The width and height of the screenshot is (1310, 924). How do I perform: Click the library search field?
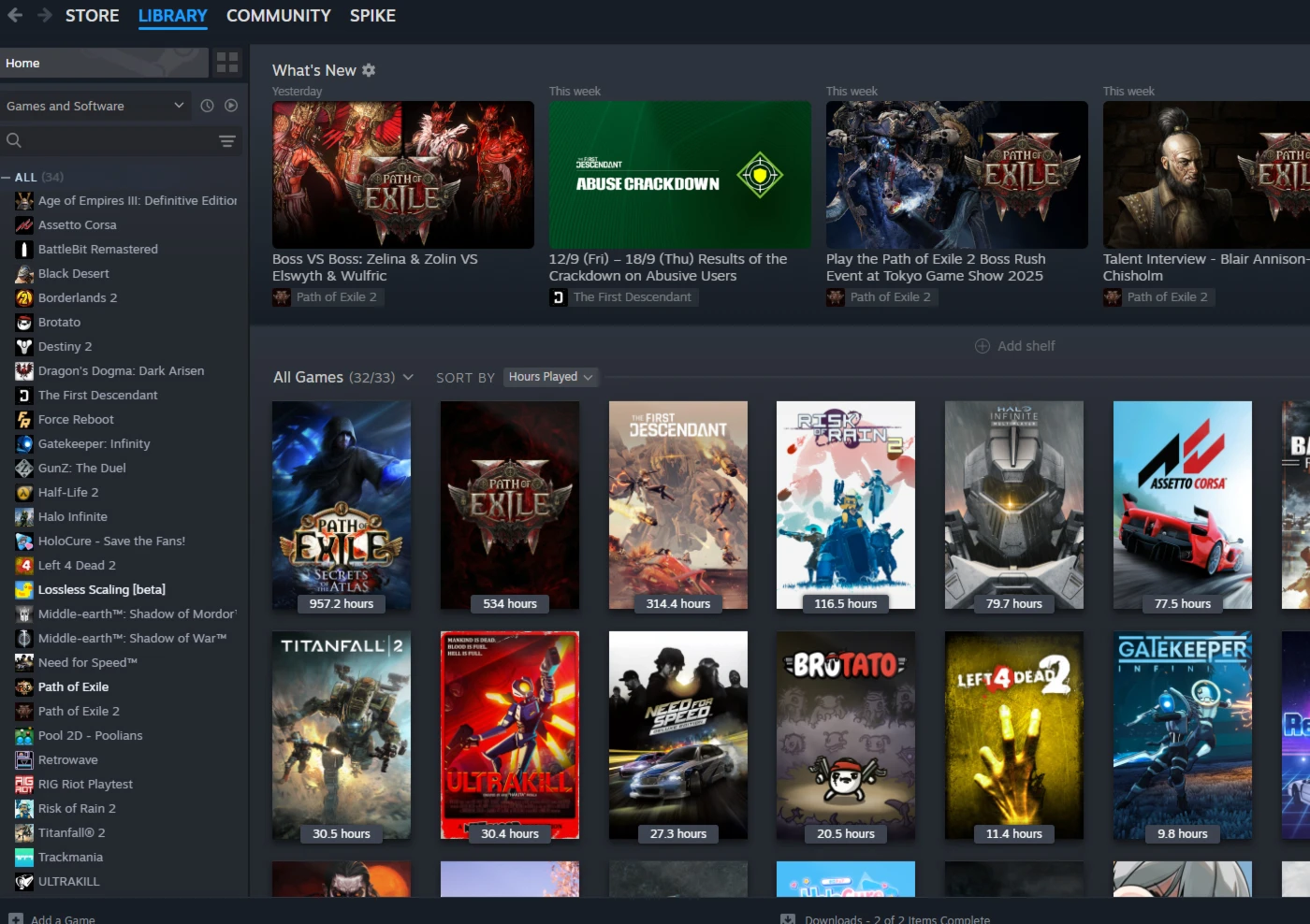tap(112, 141)
